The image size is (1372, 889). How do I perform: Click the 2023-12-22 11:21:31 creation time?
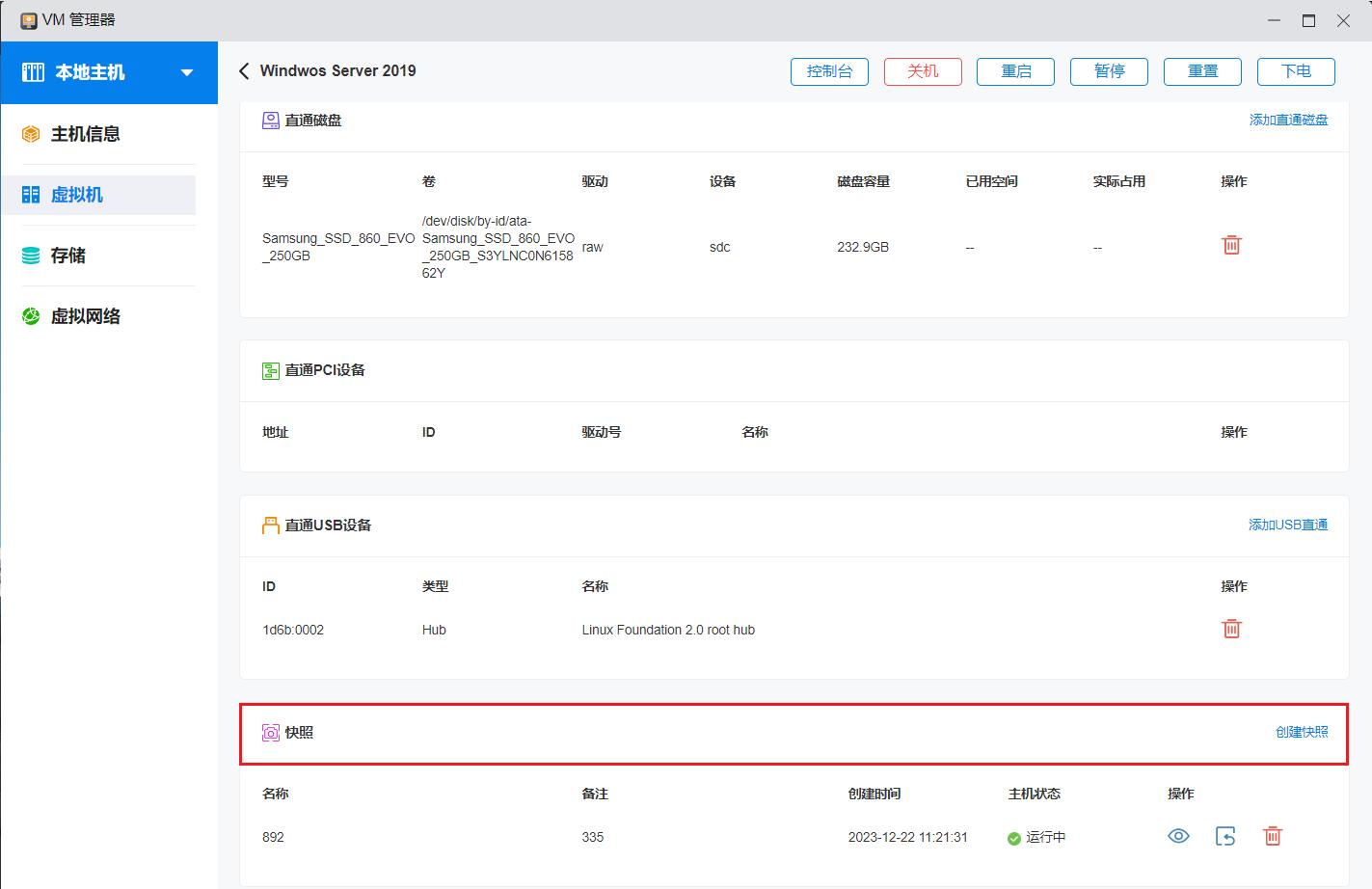coord(908,837)
